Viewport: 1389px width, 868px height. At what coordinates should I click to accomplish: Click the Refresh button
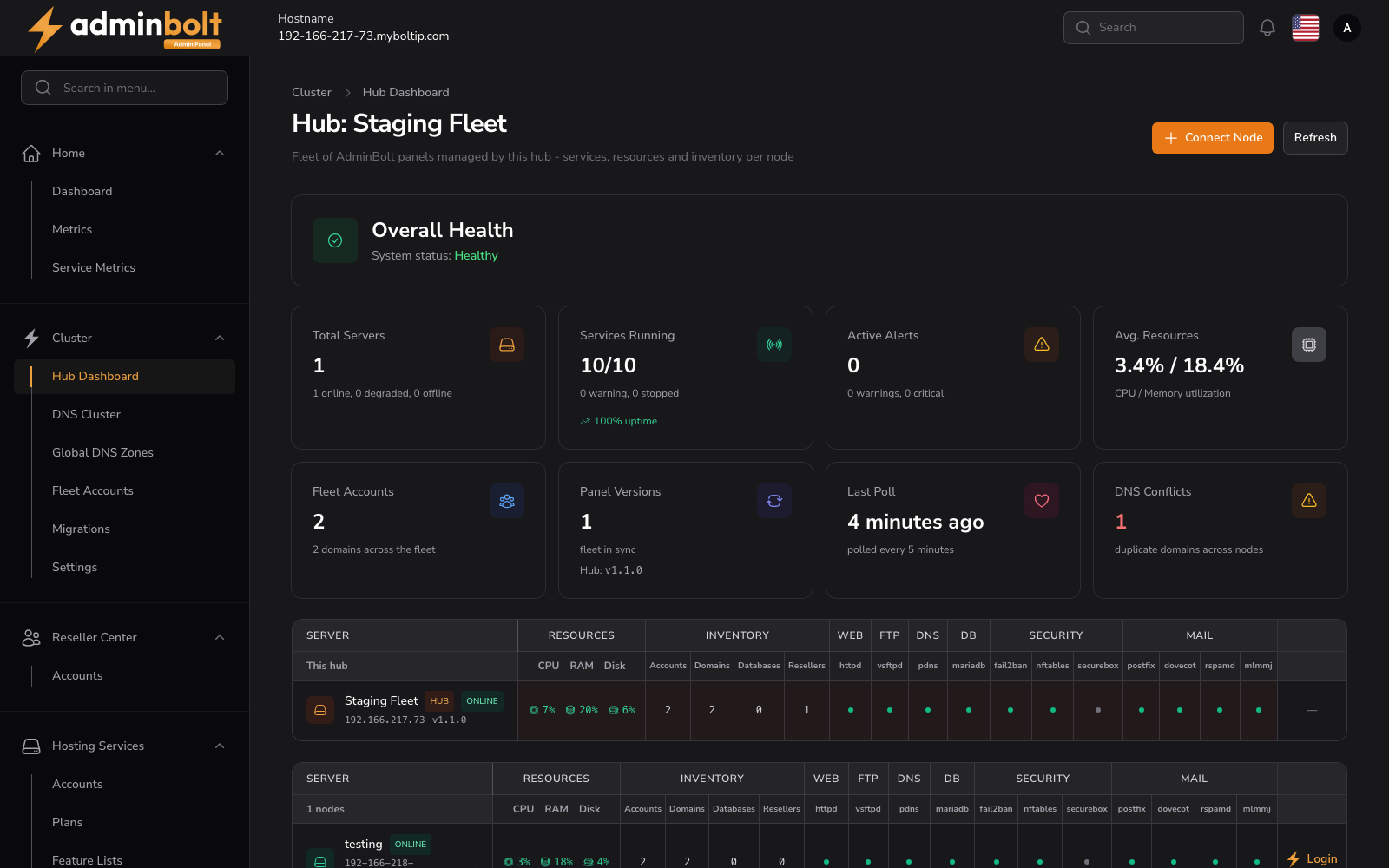pyautogui.click(x=1315, y=138)
